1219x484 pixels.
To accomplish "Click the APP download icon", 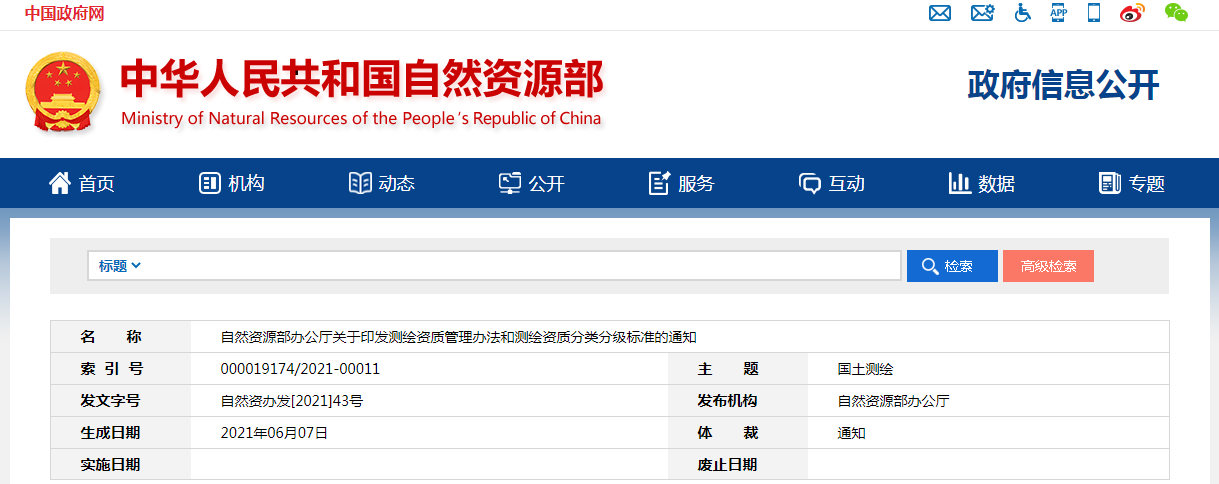I will [x=1058, y=13].
